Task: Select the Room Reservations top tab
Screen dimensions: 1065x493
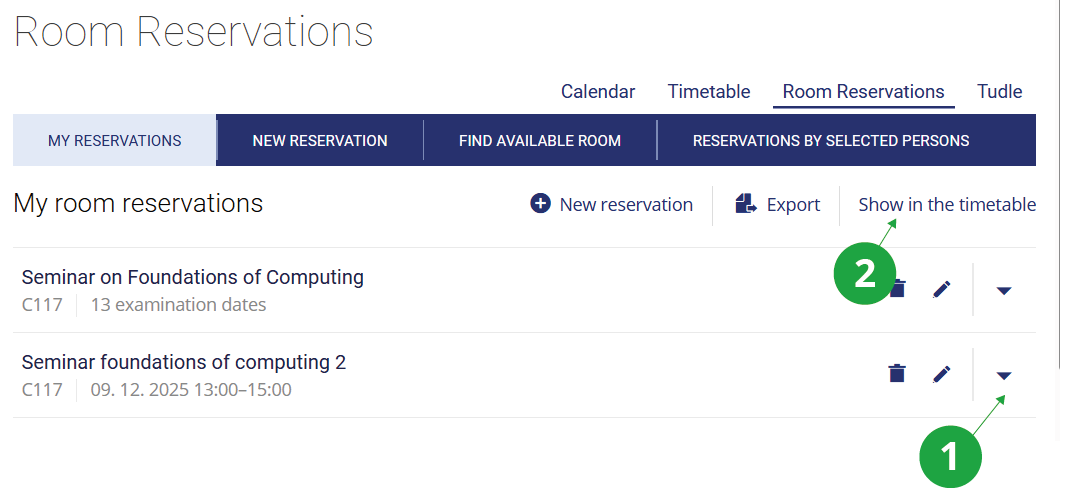Action: click(x=863, y=92)
